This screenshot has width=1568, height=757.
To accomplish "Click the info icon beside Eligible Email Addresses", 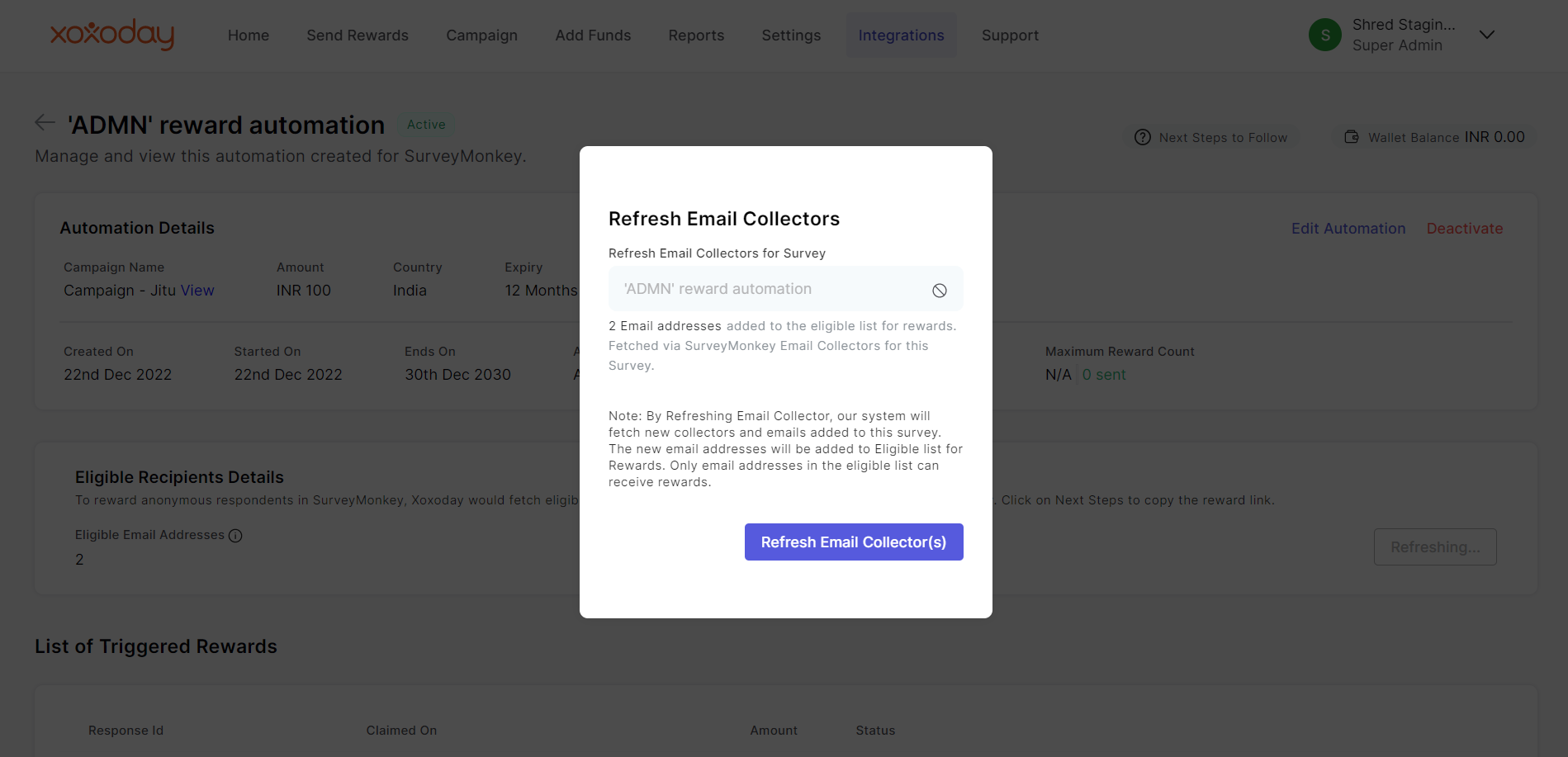I will 235,536.
